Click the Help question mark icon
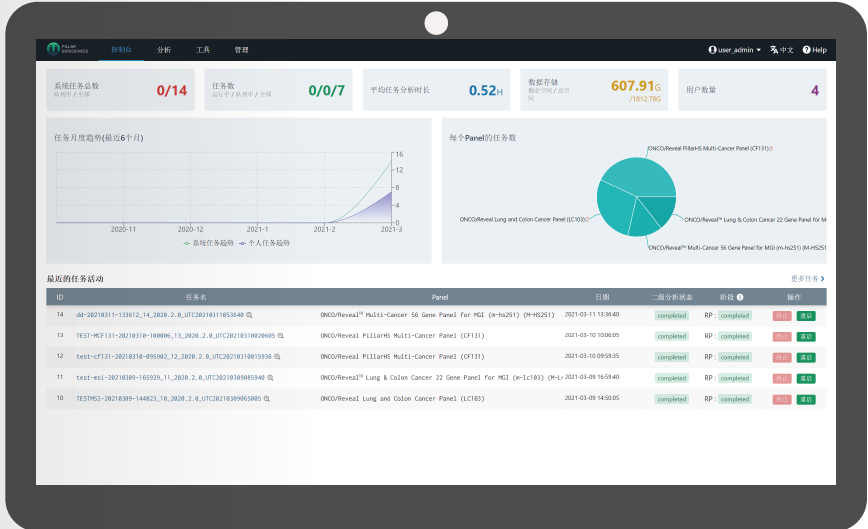 [x=807, y=50]
